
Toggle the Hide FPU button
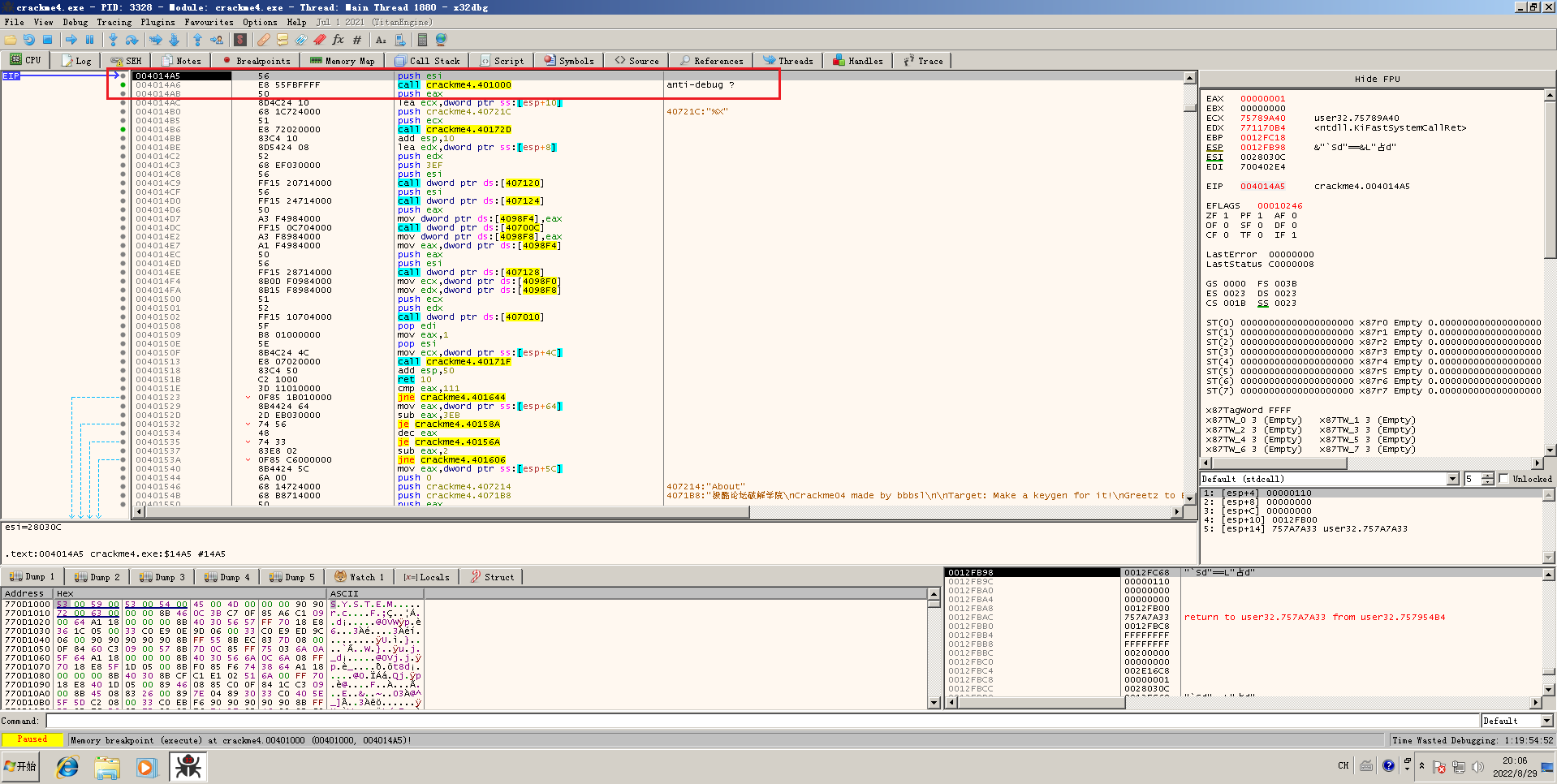(1377, 79)
